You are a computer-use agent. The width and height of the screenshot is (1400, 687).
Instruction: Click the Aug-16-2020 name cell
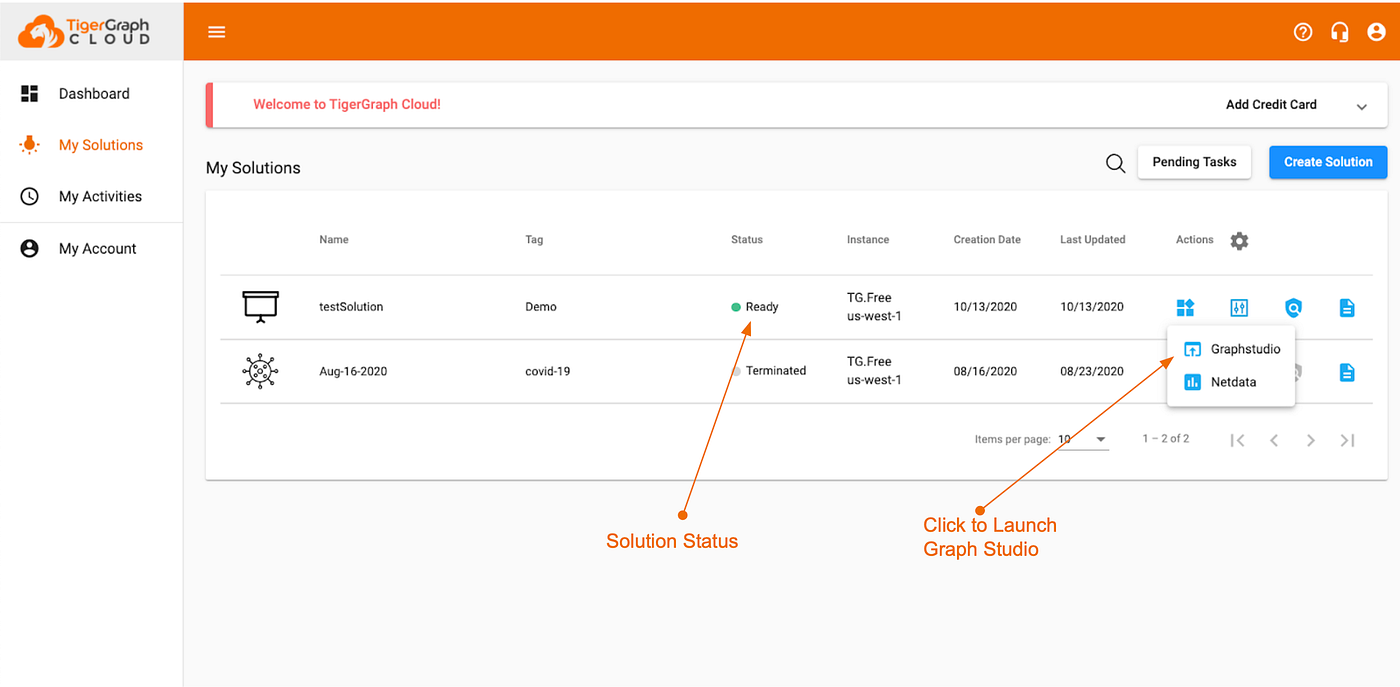point(353,371)
